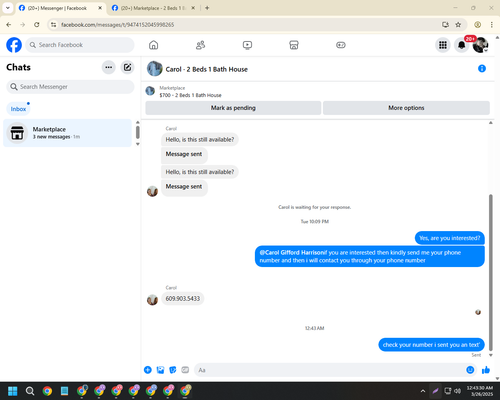The width and height of the screenshot is (500, 400).
Task: Click the chat list scroll down arrow
Action: click(x=137, y=144)
